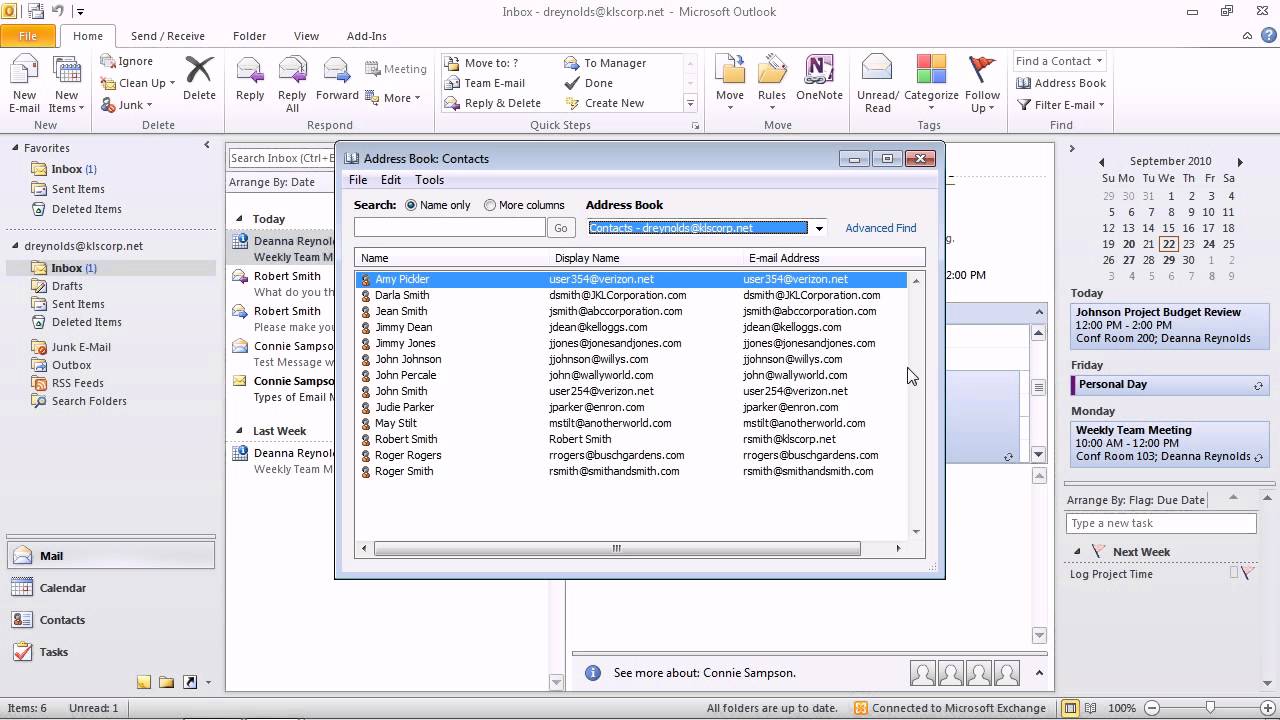Switch to the Send / Receive tab
The height and width of the screenshot is (720, 1280).
coord(168,36)
